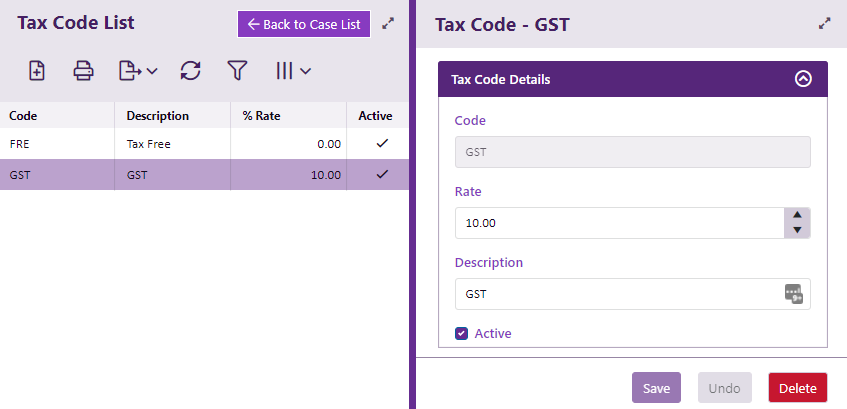Open the export options dropdown
The image size is (847, 409).
coord(138,71)
